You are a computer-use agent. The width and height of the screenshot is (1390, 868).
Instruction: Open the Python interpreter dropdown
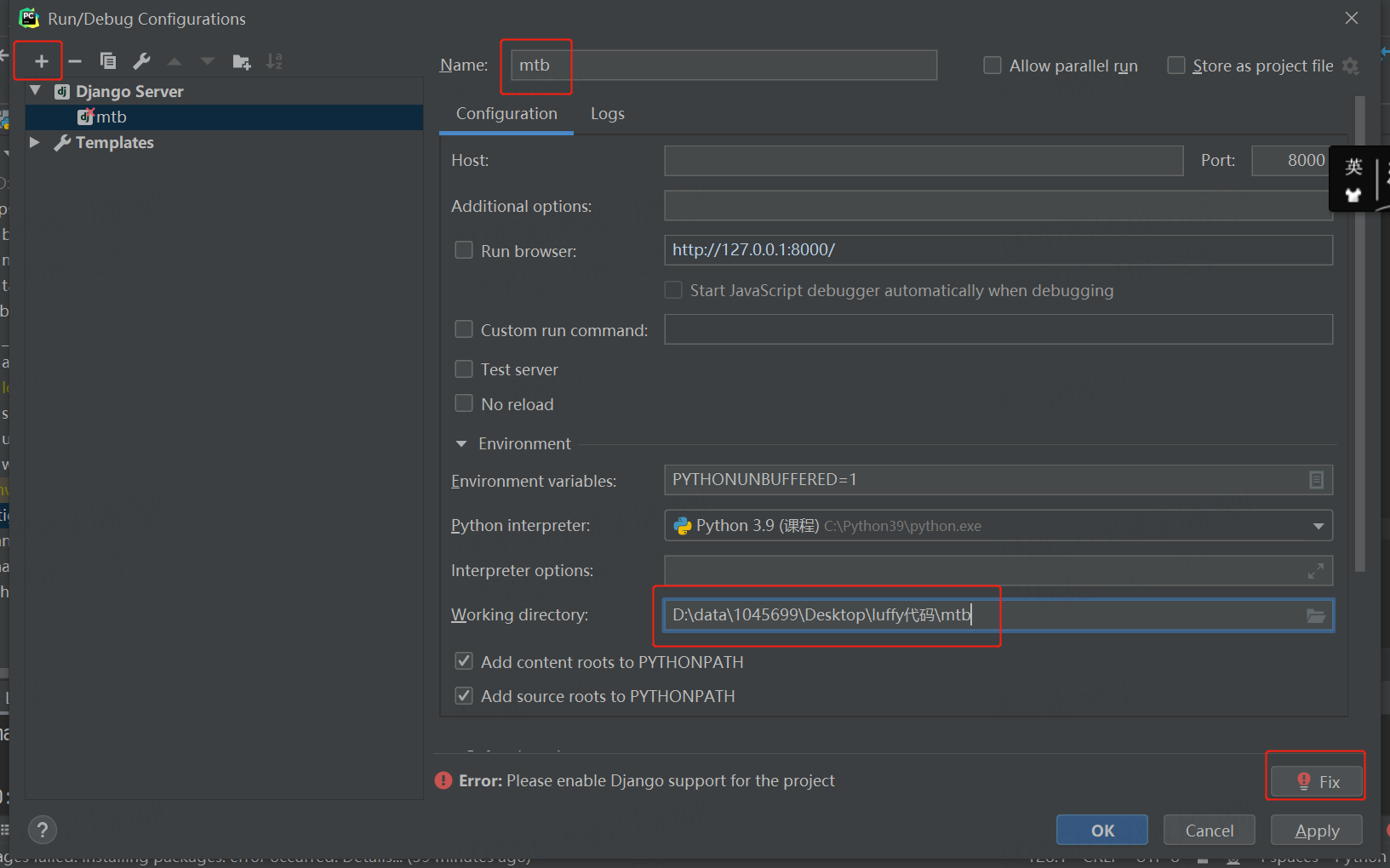click(x=1318, y=526)
